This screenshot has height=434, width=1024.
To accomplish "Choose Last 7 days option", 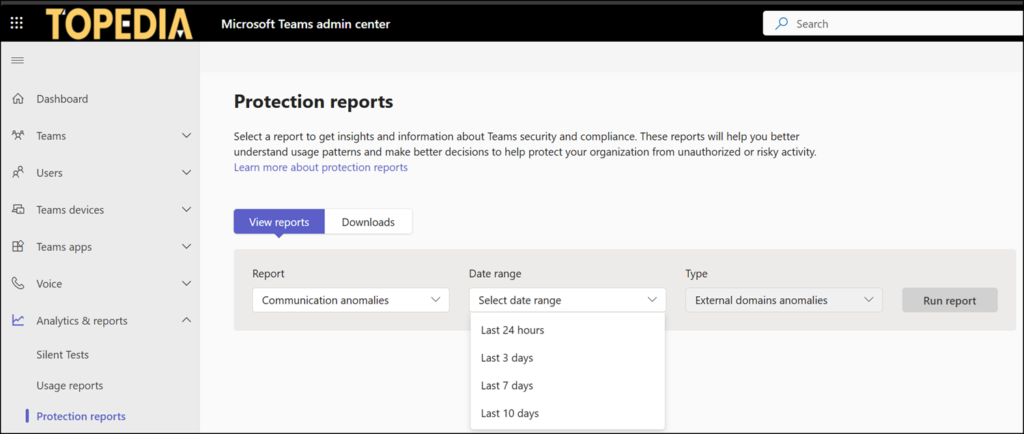I will tap(568, 386).
